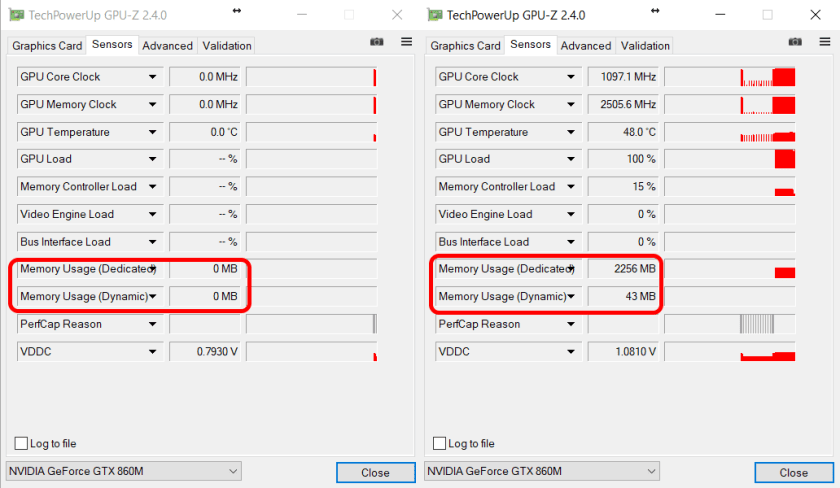Click the GPU-Z app icon in left title bar
Screen dimensions: 840x488
[16, 15]
